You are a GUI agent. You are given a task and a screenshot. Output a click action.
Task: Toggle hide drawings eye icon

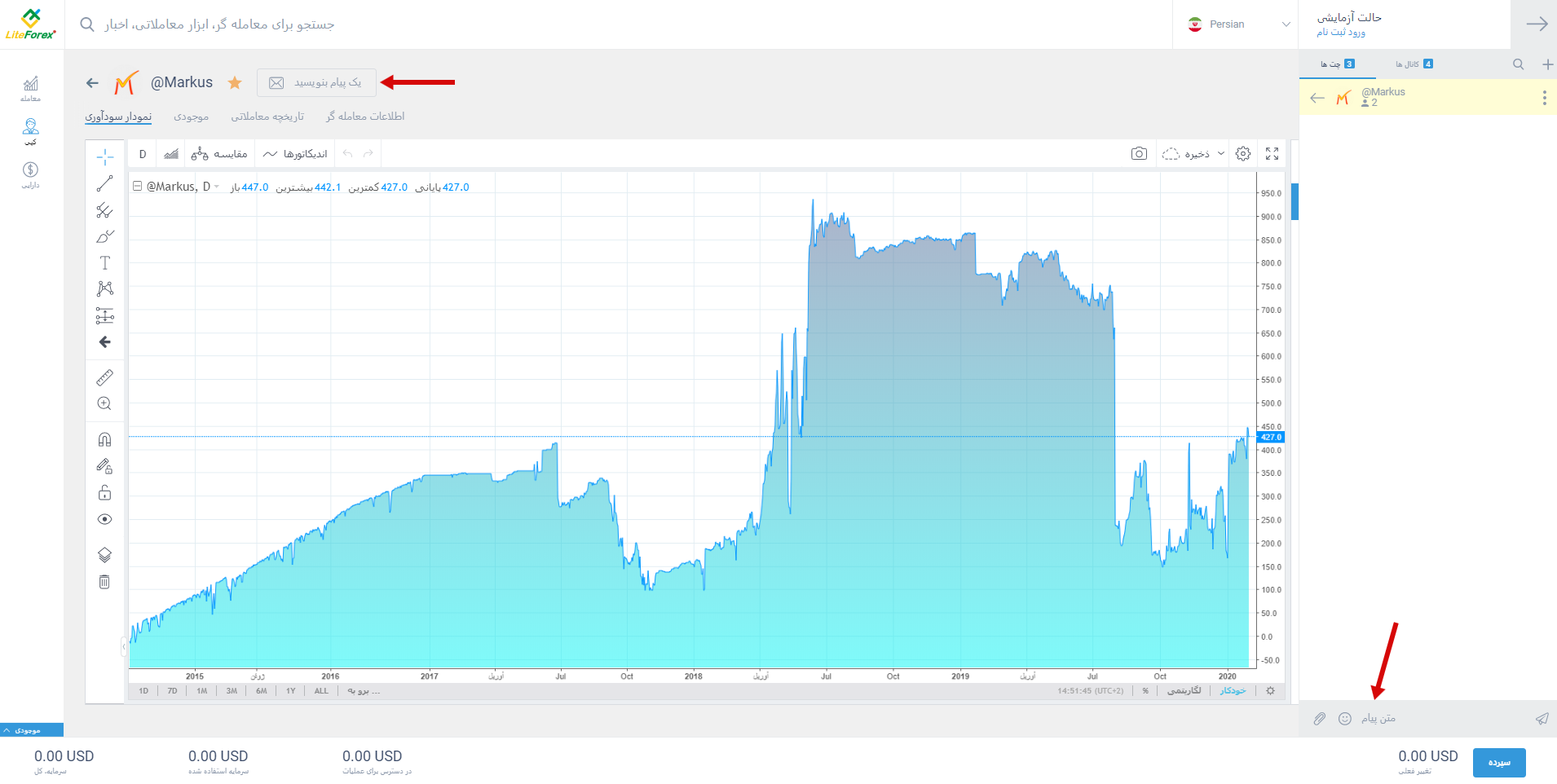104,519
